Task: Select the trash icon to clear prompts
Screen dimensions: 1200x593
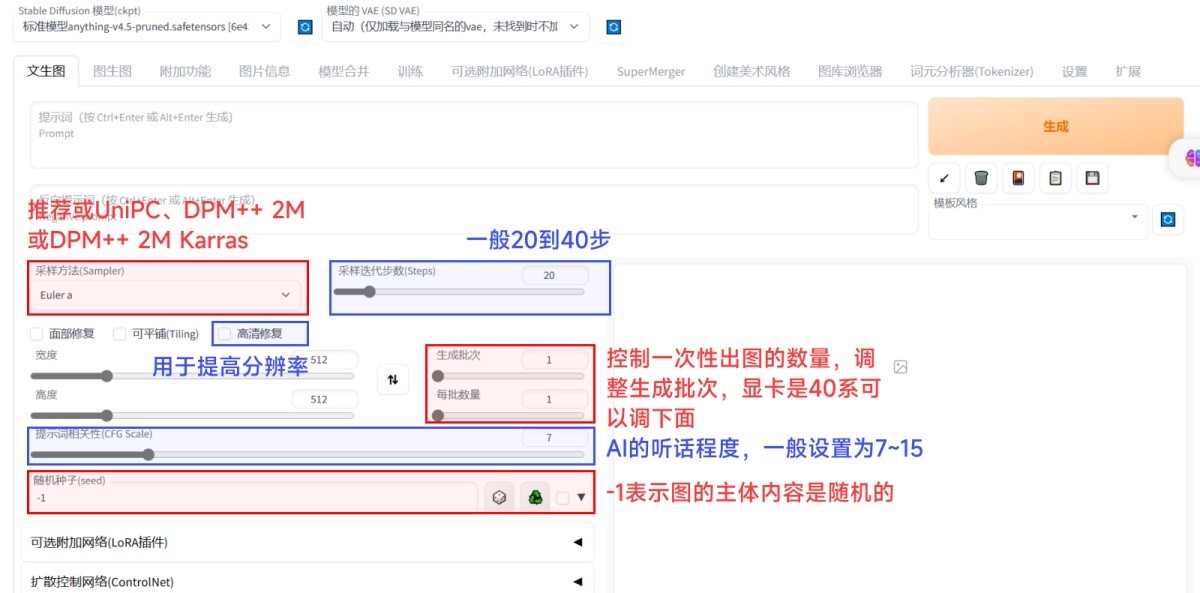Action: tap(981, 177)
